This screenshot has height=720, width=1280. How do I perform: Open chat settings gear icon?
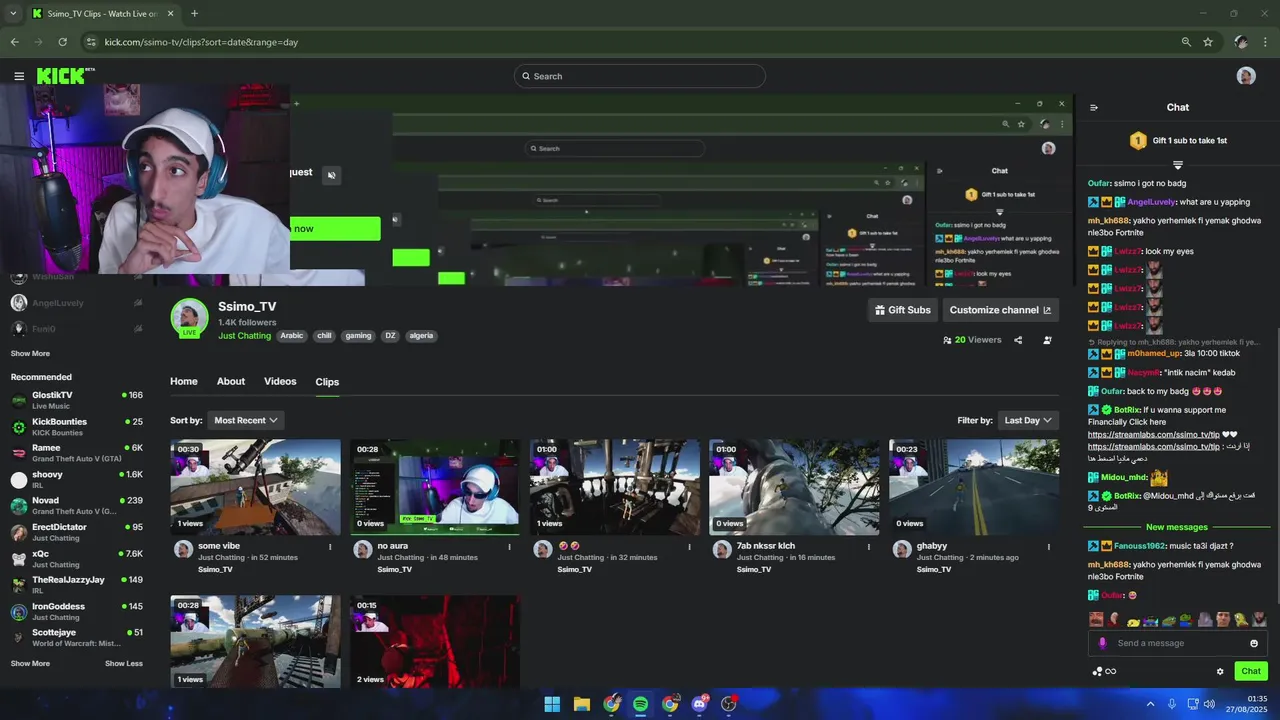coord(1220,671)
